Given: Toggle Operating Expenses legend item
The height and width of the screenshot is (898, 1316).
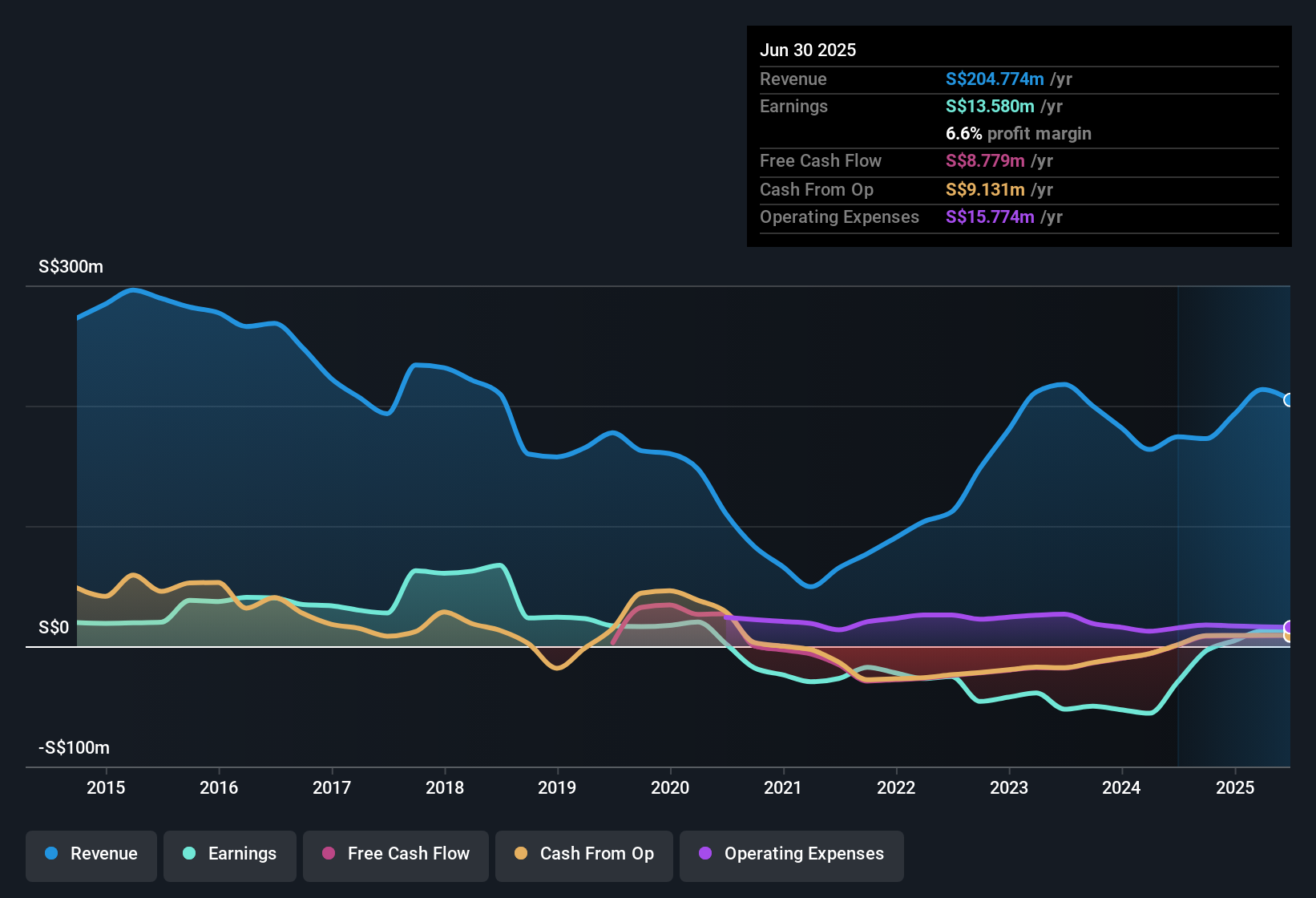Looking at the screenshot, I should pyautogui.click(x=792, y=854).
